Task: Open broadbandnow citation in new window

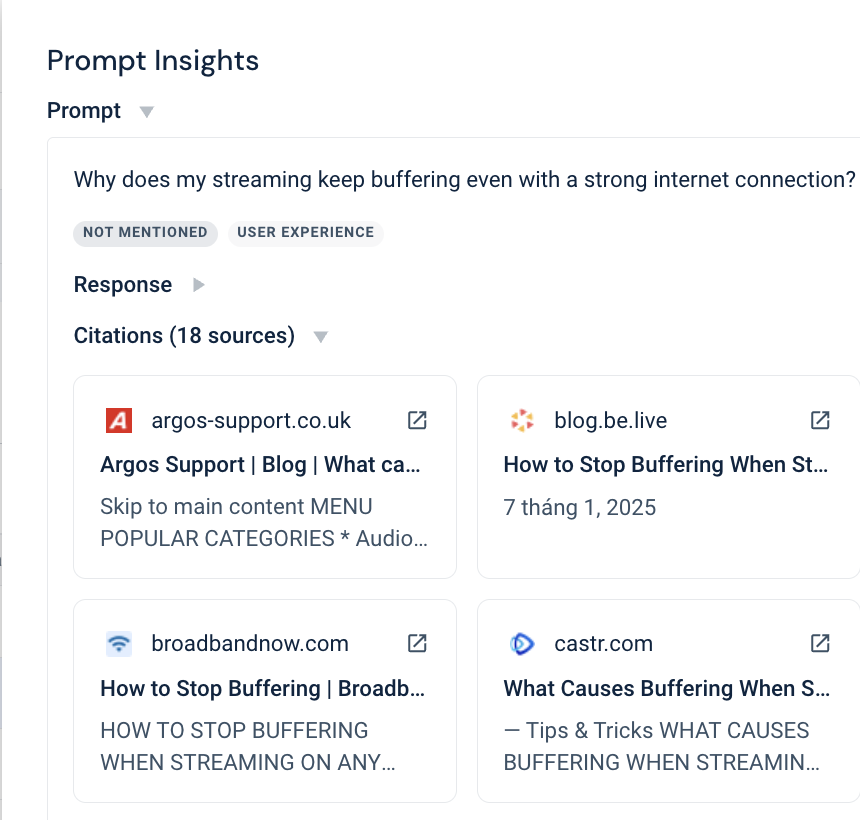Action: coord(416,643)
